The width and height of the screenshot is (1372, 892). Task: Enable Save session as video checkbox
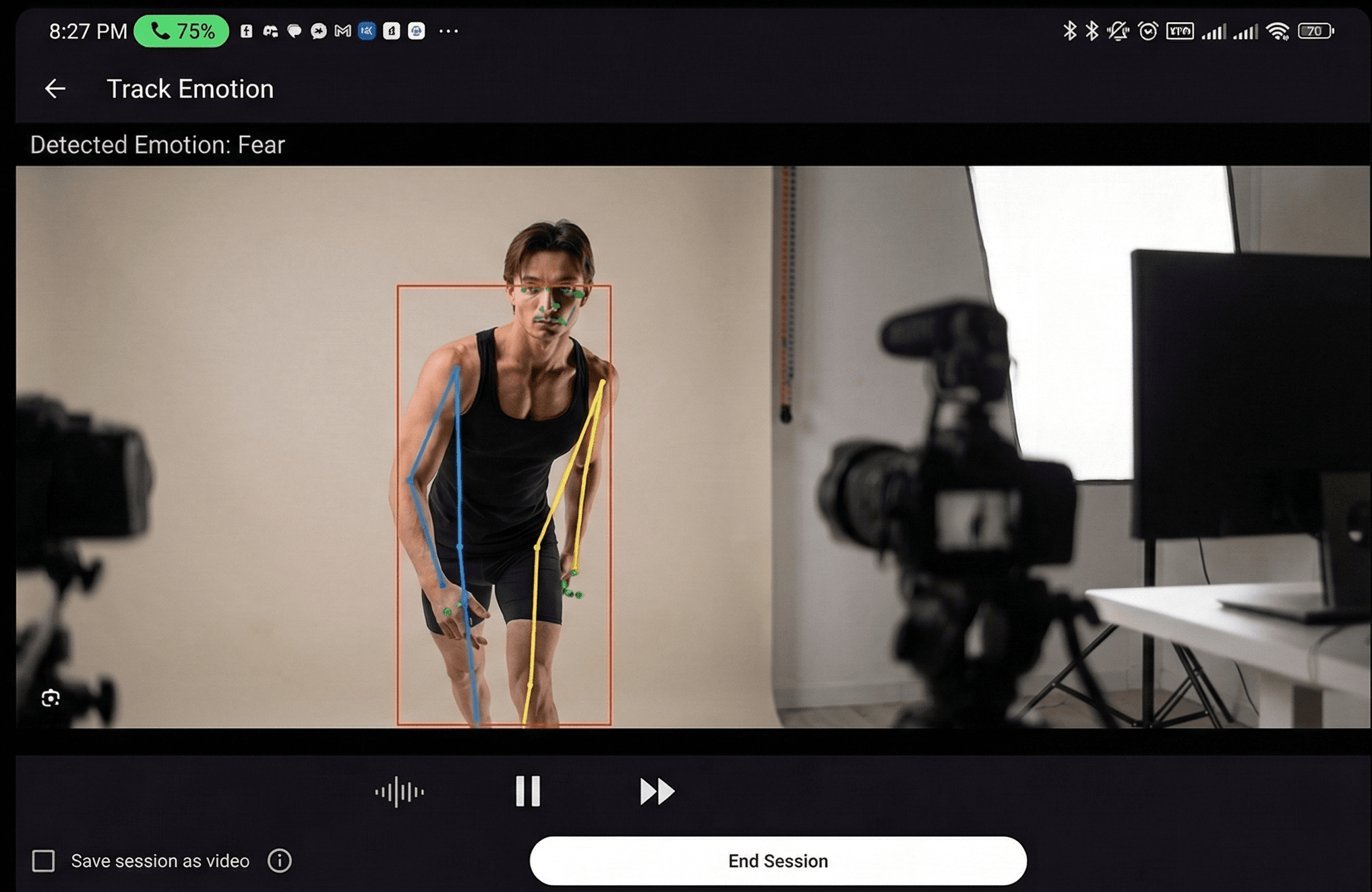[x=44, y=861]
